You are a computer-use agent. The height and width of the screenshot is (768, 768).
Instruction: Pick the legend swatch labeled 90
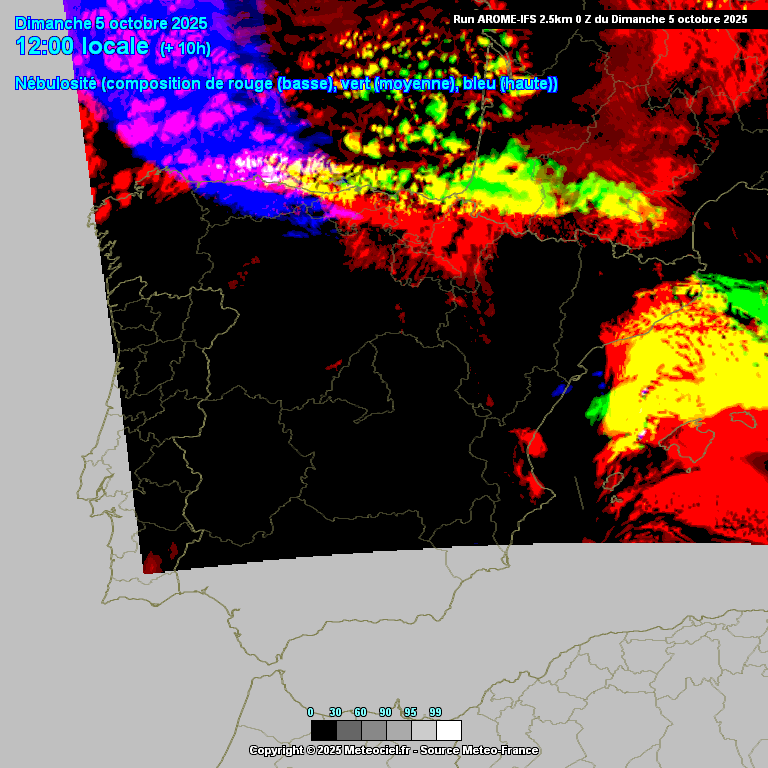[x=398, y=730]
